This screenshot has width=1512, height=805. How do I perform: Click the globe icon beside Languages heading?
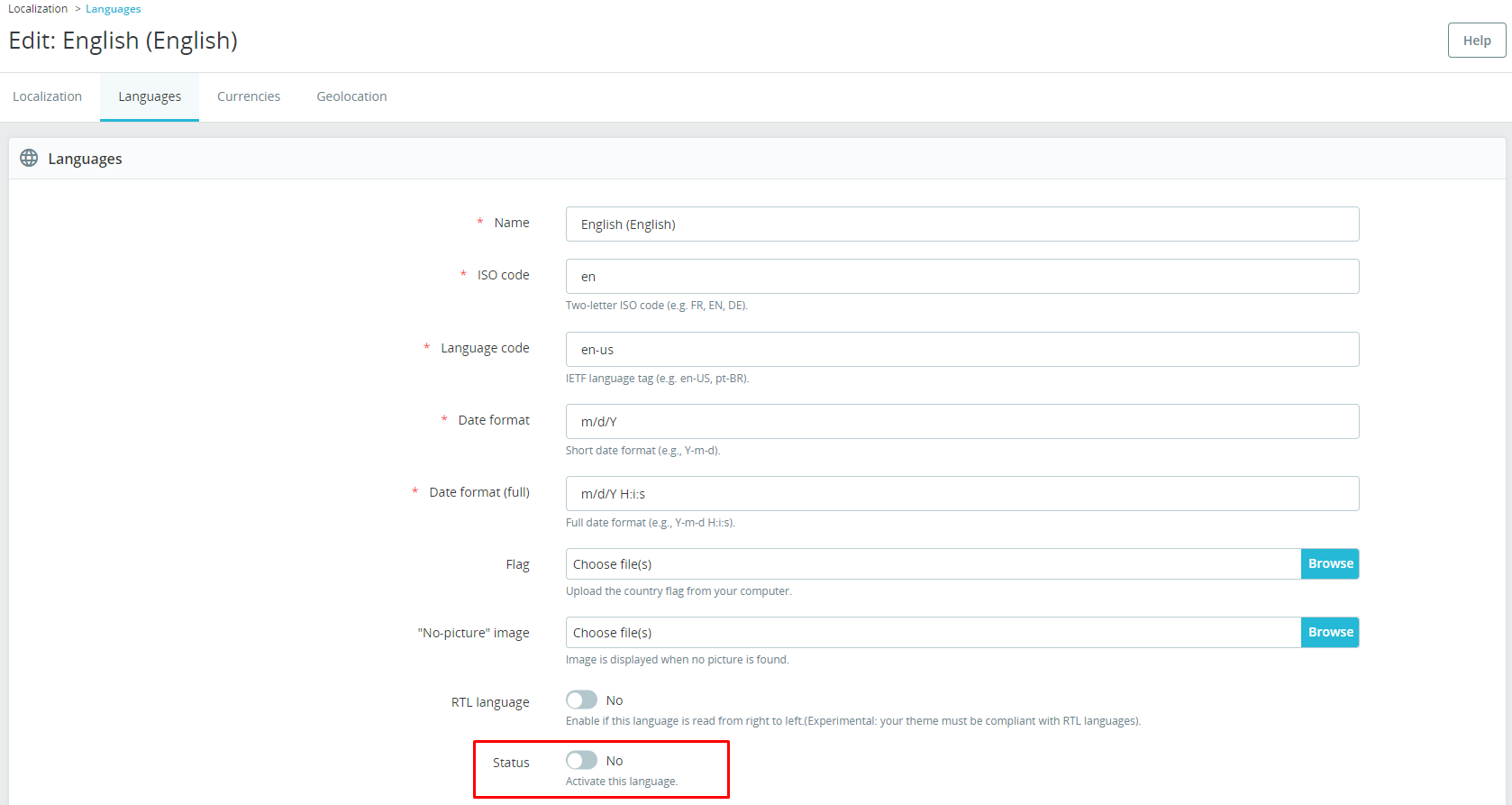coord(29,159)
